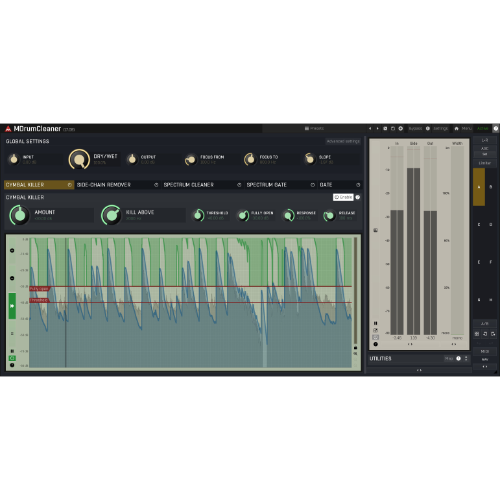Collapse meters using arrows under level bars
Viewport: 500px width, 500px height.
[410, 344]
